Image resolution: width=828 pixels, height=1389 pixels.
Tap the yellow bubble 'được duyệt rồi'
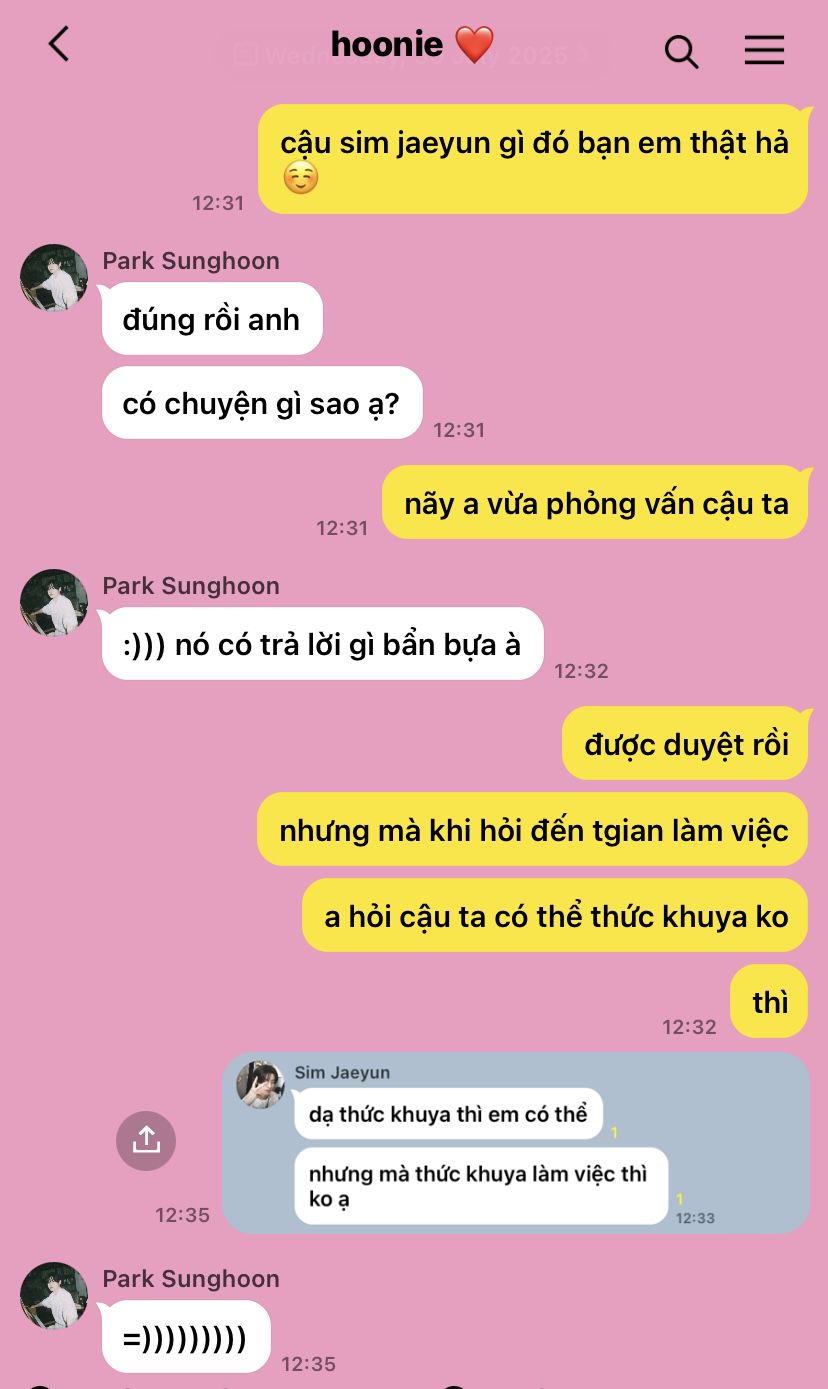click(x=685, y=744)
